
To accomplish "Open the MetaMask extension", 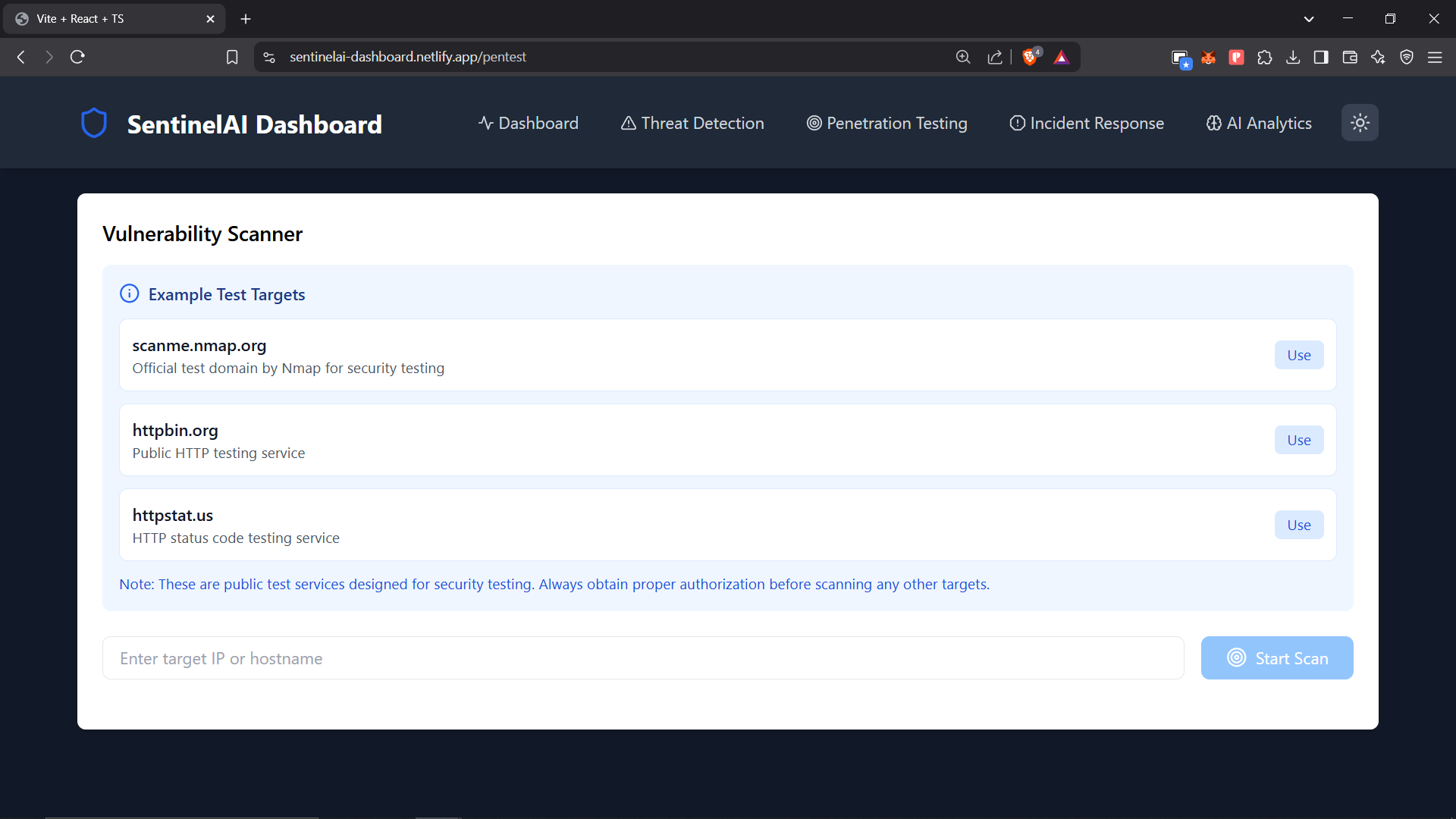I will [x=1209, y=57].
